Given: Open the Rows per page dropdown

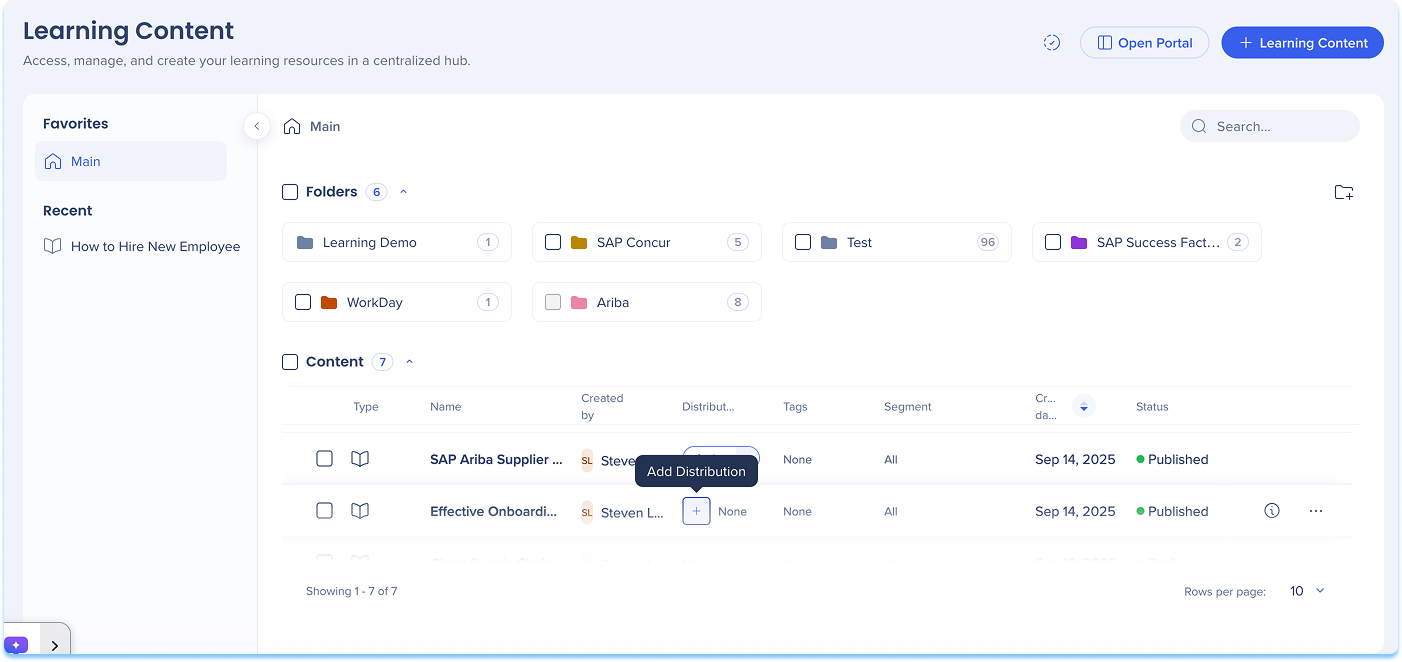Looking at the screenshot, I should [1306, 591].
